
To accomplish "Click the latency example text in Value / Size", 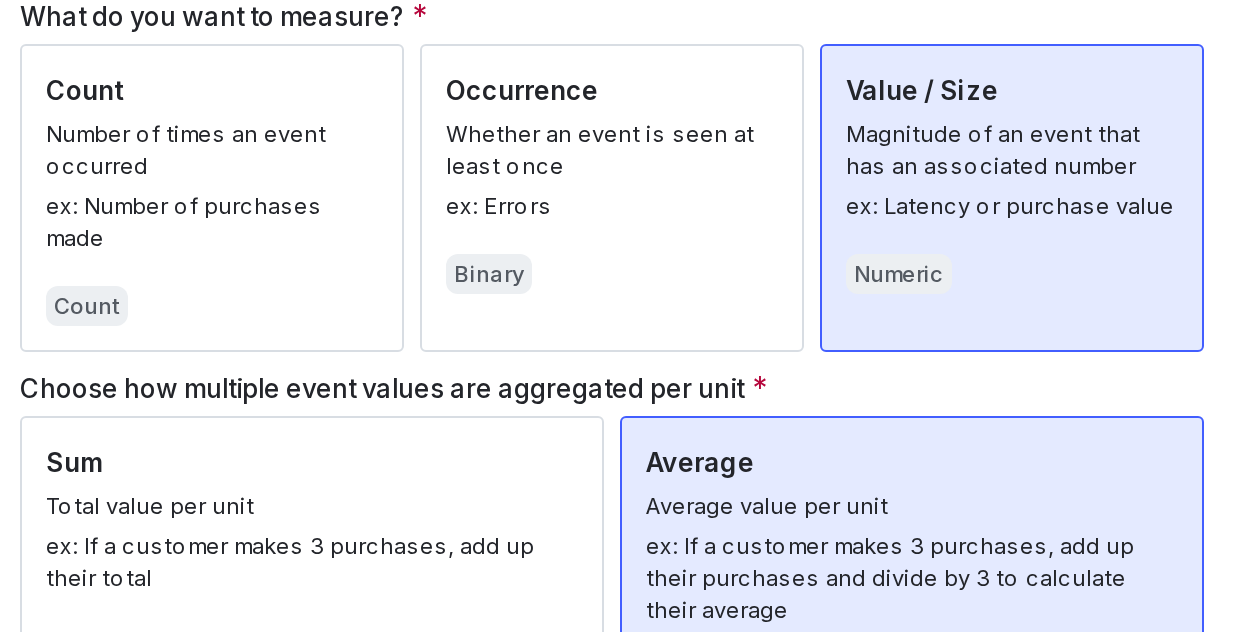I will tap(1010, 206).
